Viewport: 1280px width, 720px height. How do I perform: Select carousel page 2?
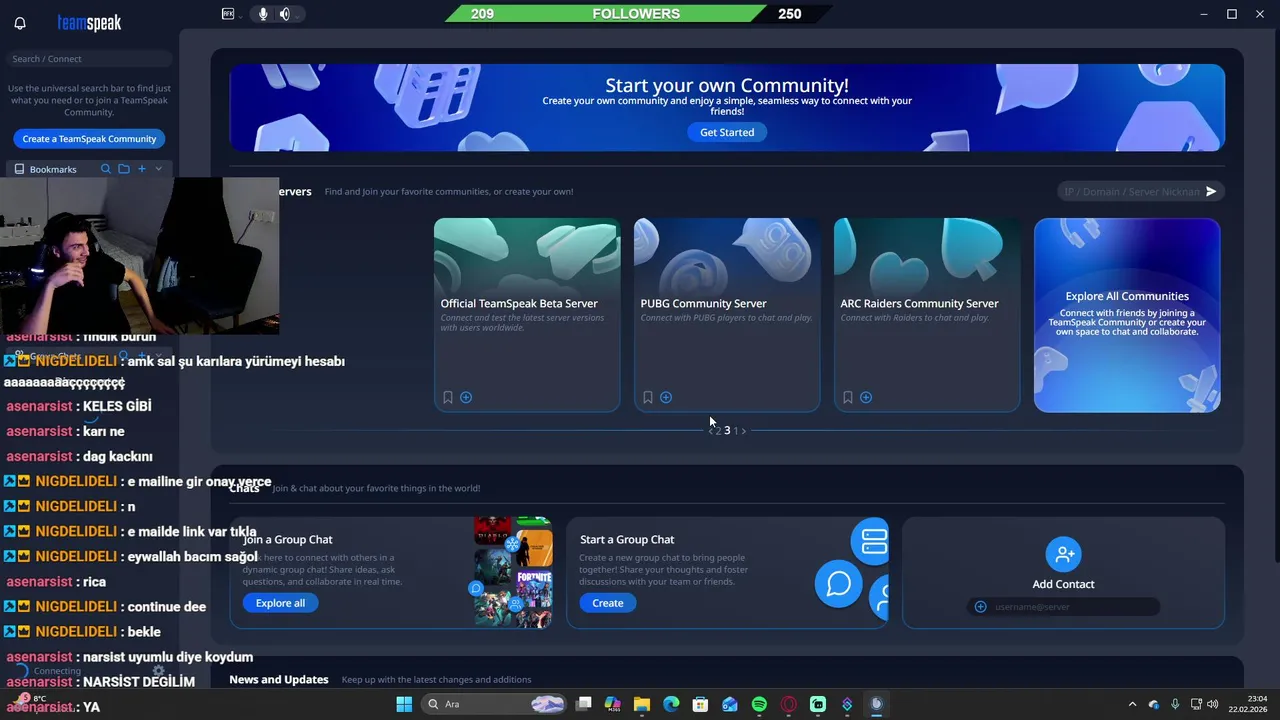point(718,431)
